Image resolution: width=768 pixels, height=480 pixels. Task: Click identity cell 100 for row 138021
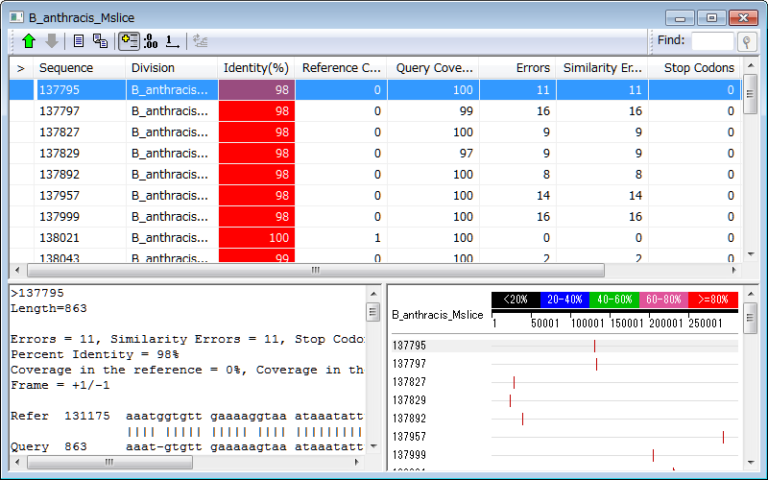pos(257,238)
